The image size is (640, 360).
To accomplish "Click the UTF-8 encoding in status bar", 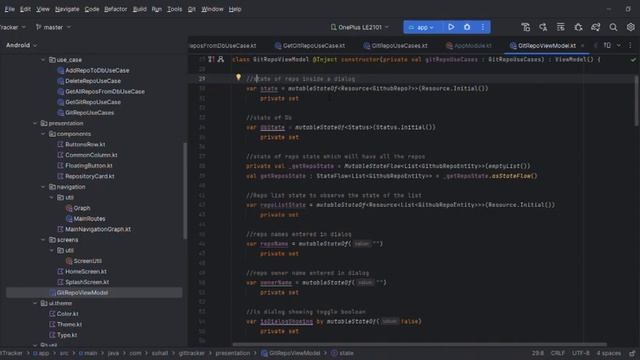I will pos(580,353).
